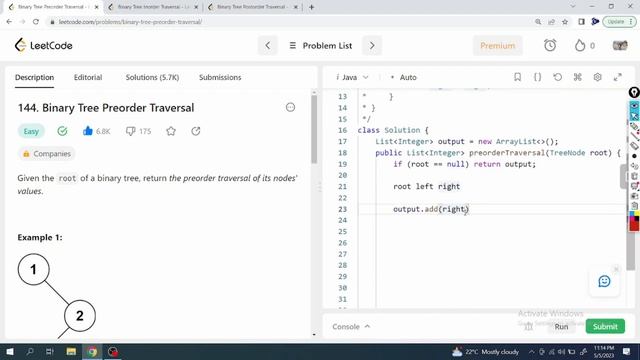Click the lightbulb icon on annotation toolbar
Viewport: 640px width, 360px height.
[634, 93]
